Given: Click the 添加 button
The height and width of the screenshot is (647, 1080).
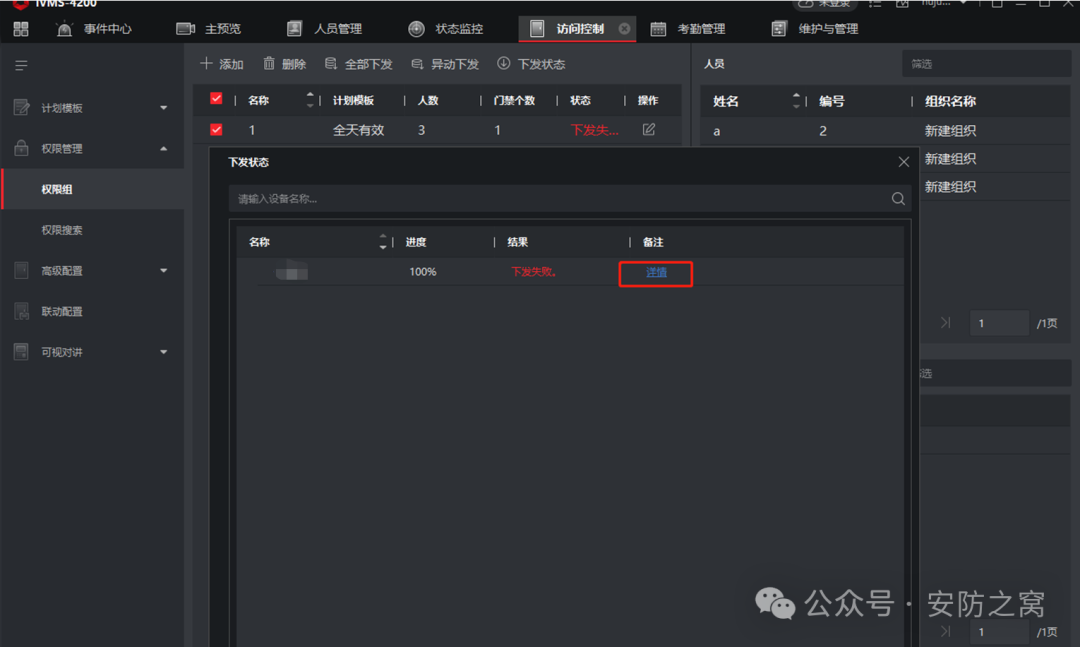Looking at the screenshot, I should click(x=222, y=64).
